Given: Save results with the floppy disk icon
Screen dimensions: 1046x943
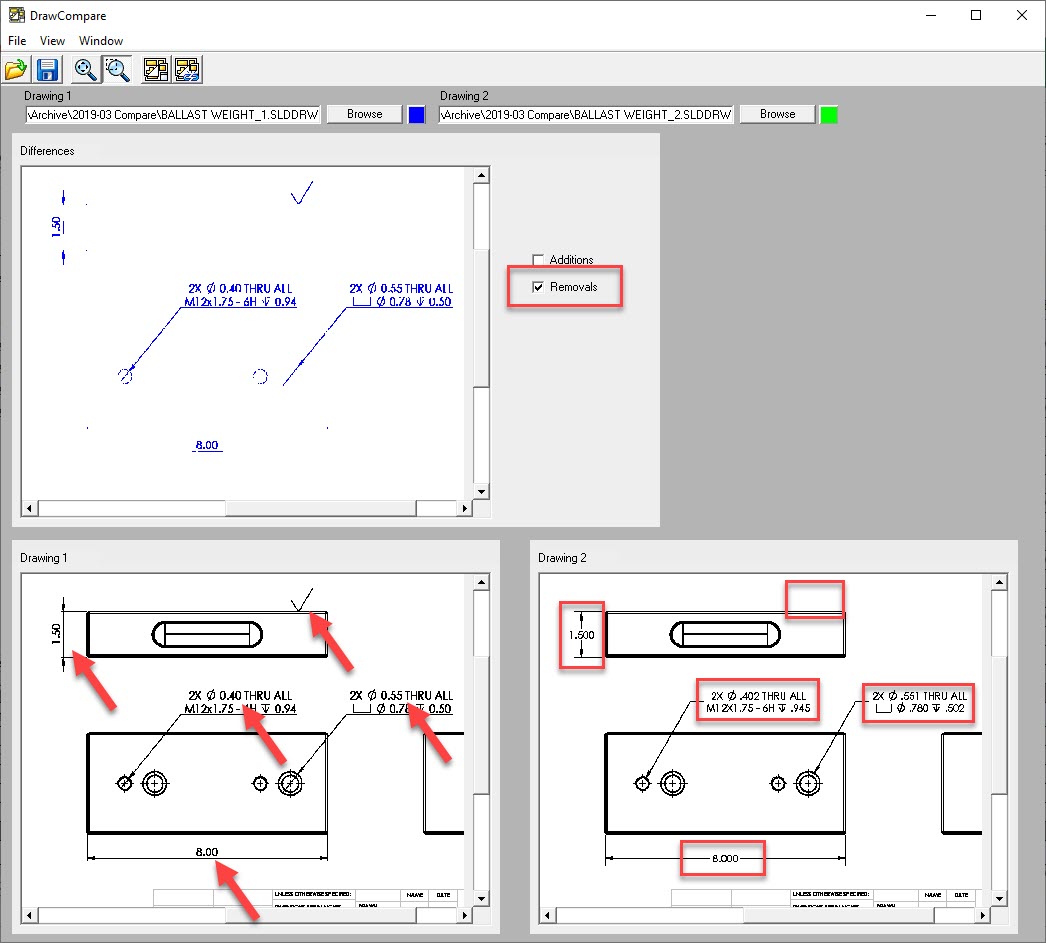Looking at the screenshot, I should coord(47,69).
